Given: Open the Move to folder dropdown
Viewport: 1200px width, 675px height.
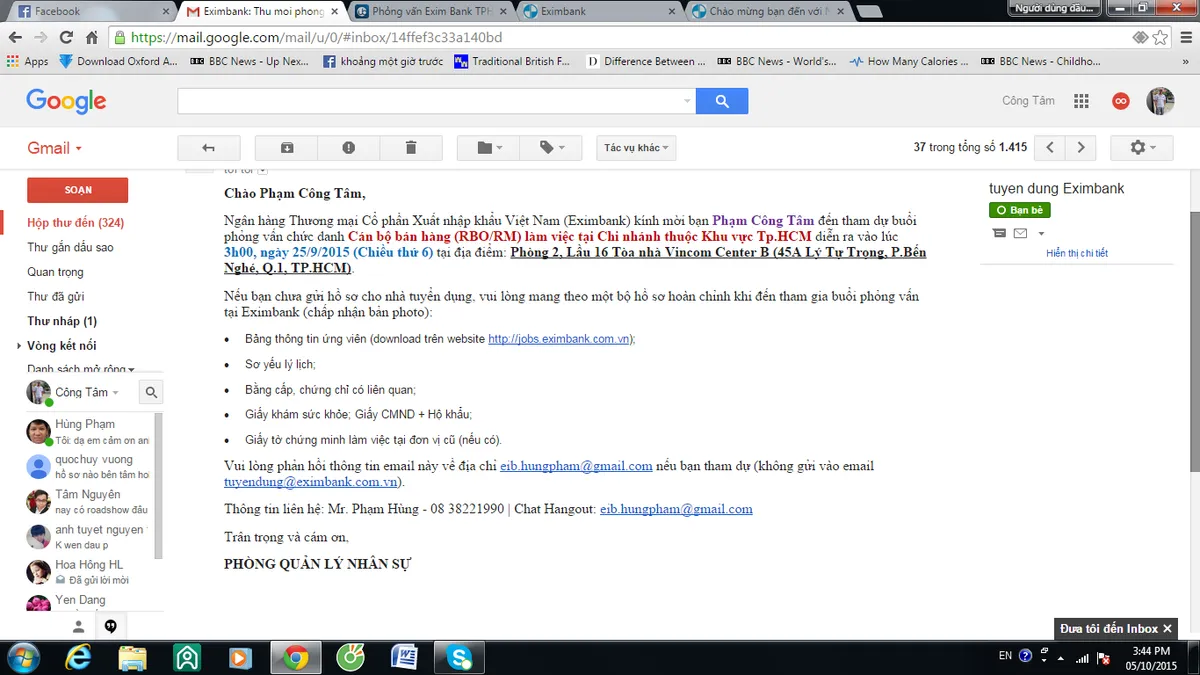Looking at the screenshot, I should (490, 148).
